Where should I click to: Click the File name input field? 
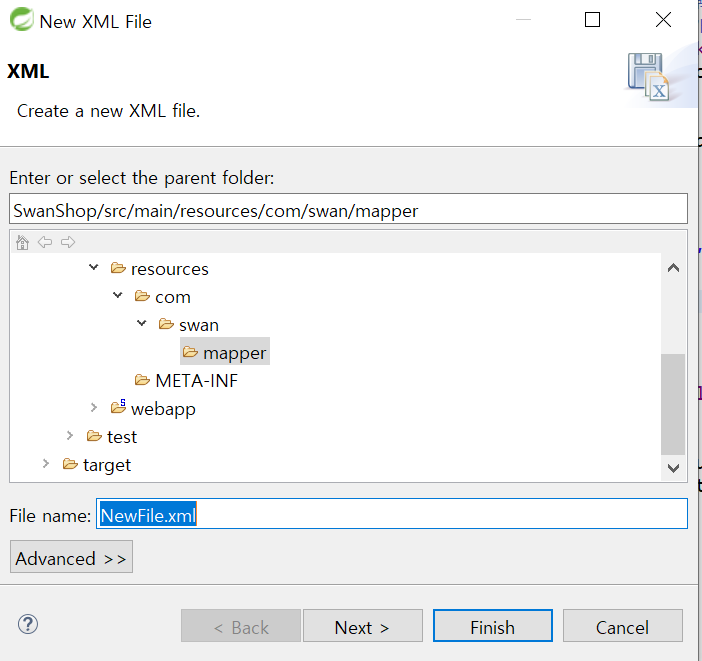392,514
